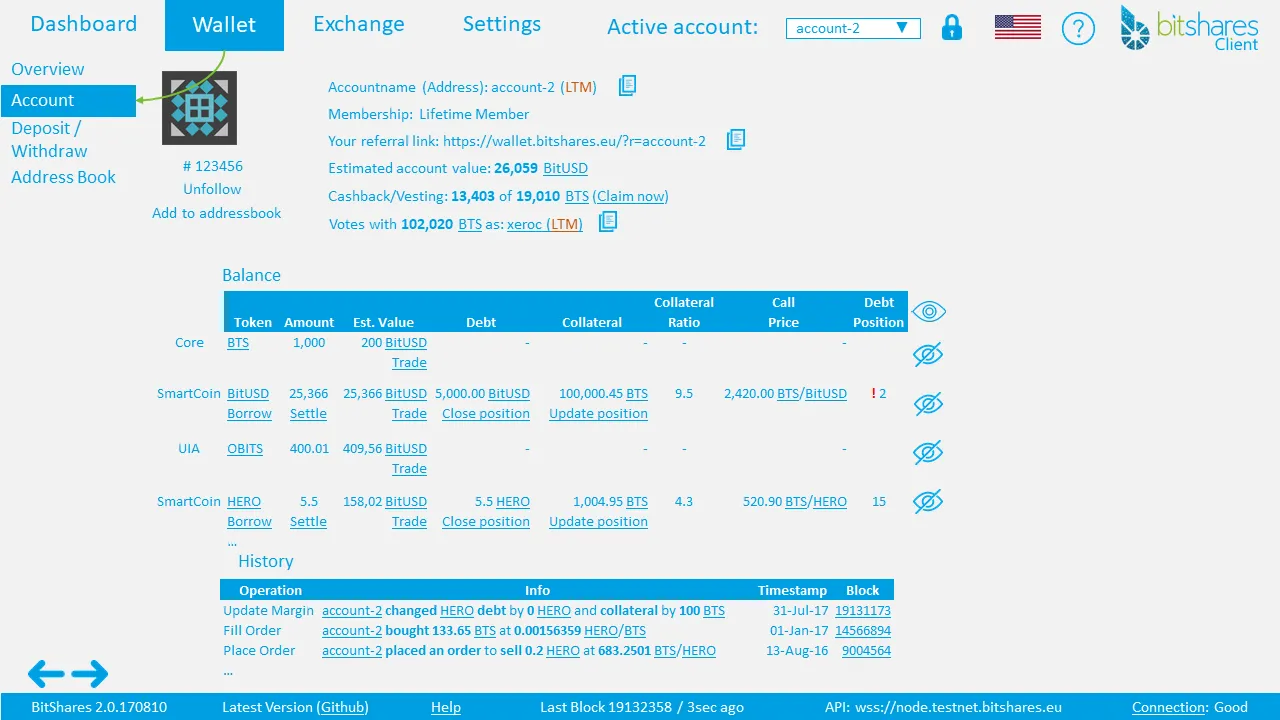
Task: Click Settle under the 5.5 amount
Action: pyautogui.click(x=308, y=521)
